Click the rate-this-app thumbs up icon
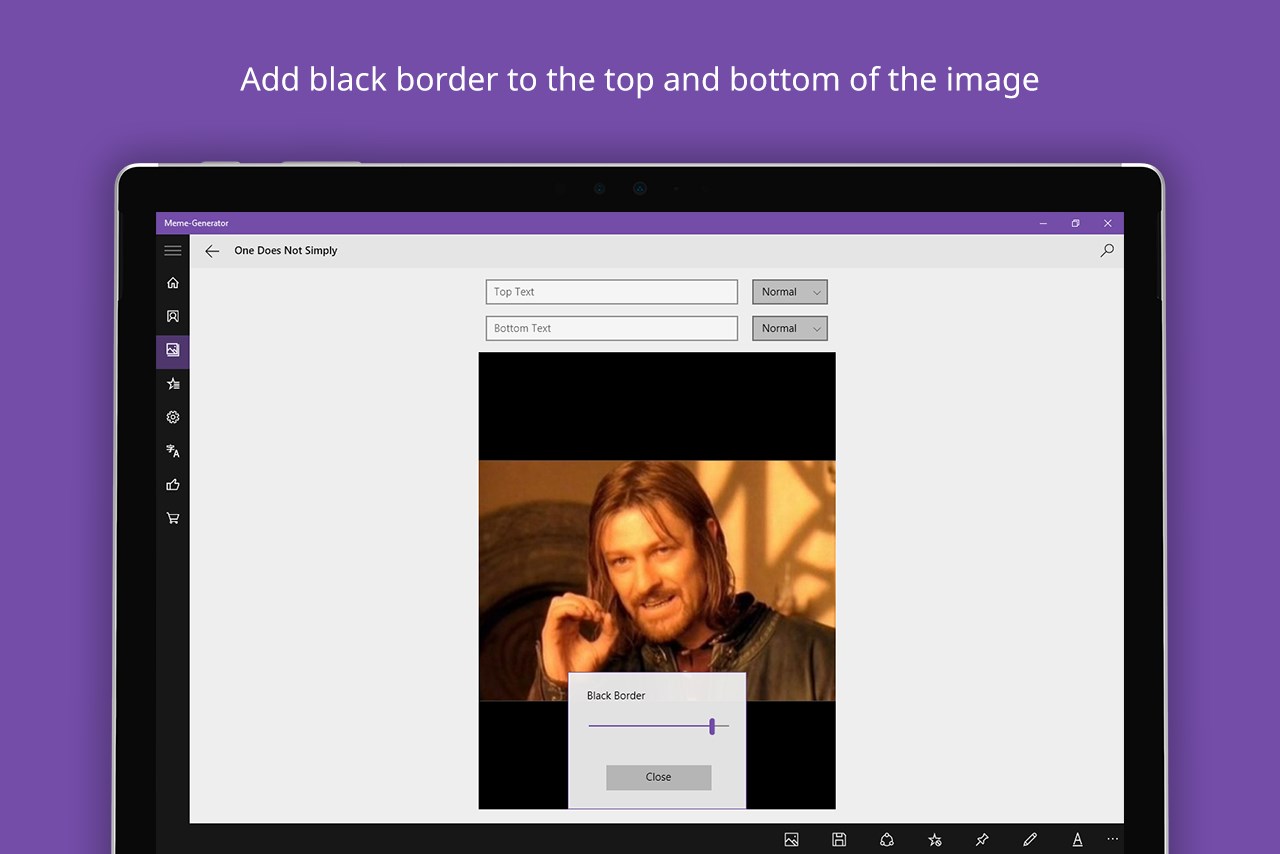Viewport: 1280px width, 854px height. tap(172, 484)
